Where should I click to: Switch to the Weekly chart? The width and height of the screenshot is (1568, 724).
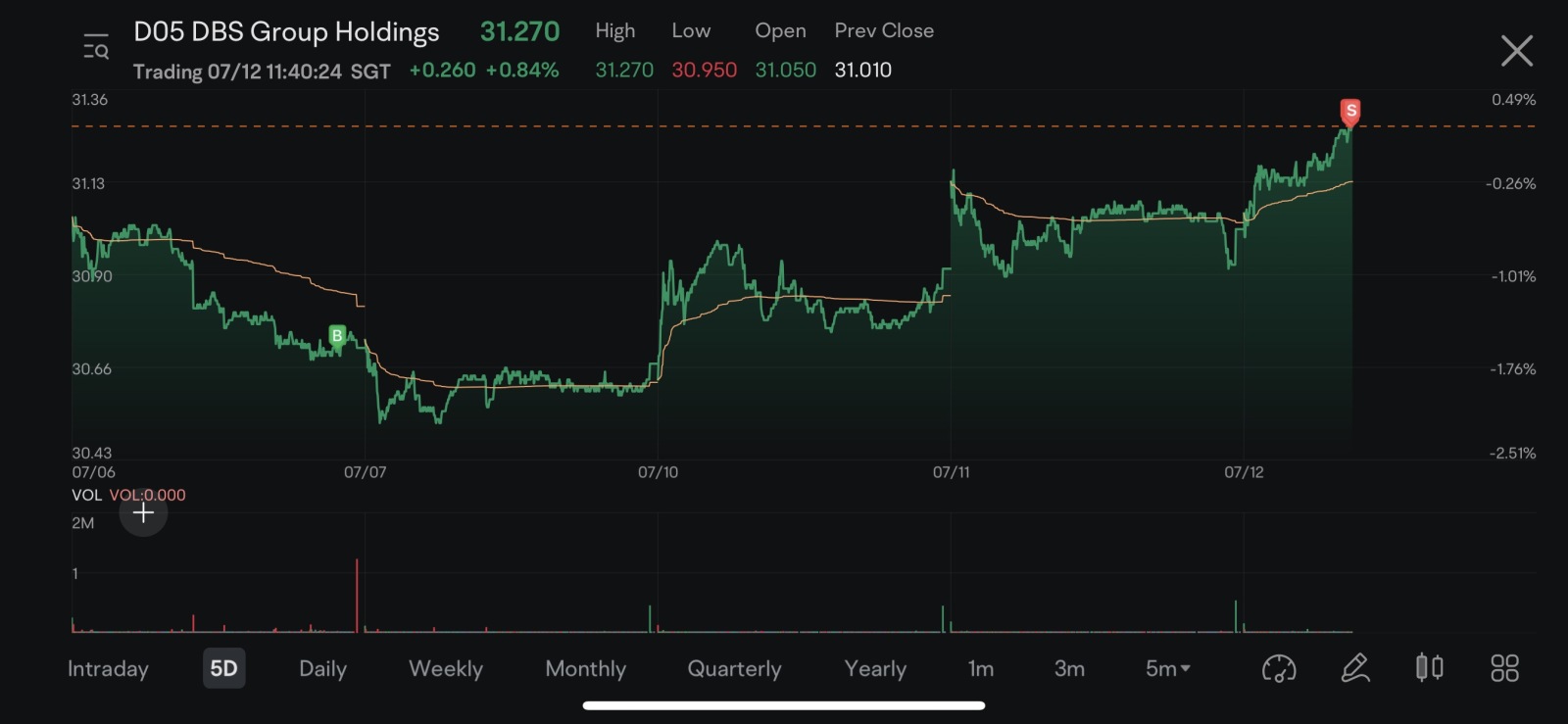(446, 669)
